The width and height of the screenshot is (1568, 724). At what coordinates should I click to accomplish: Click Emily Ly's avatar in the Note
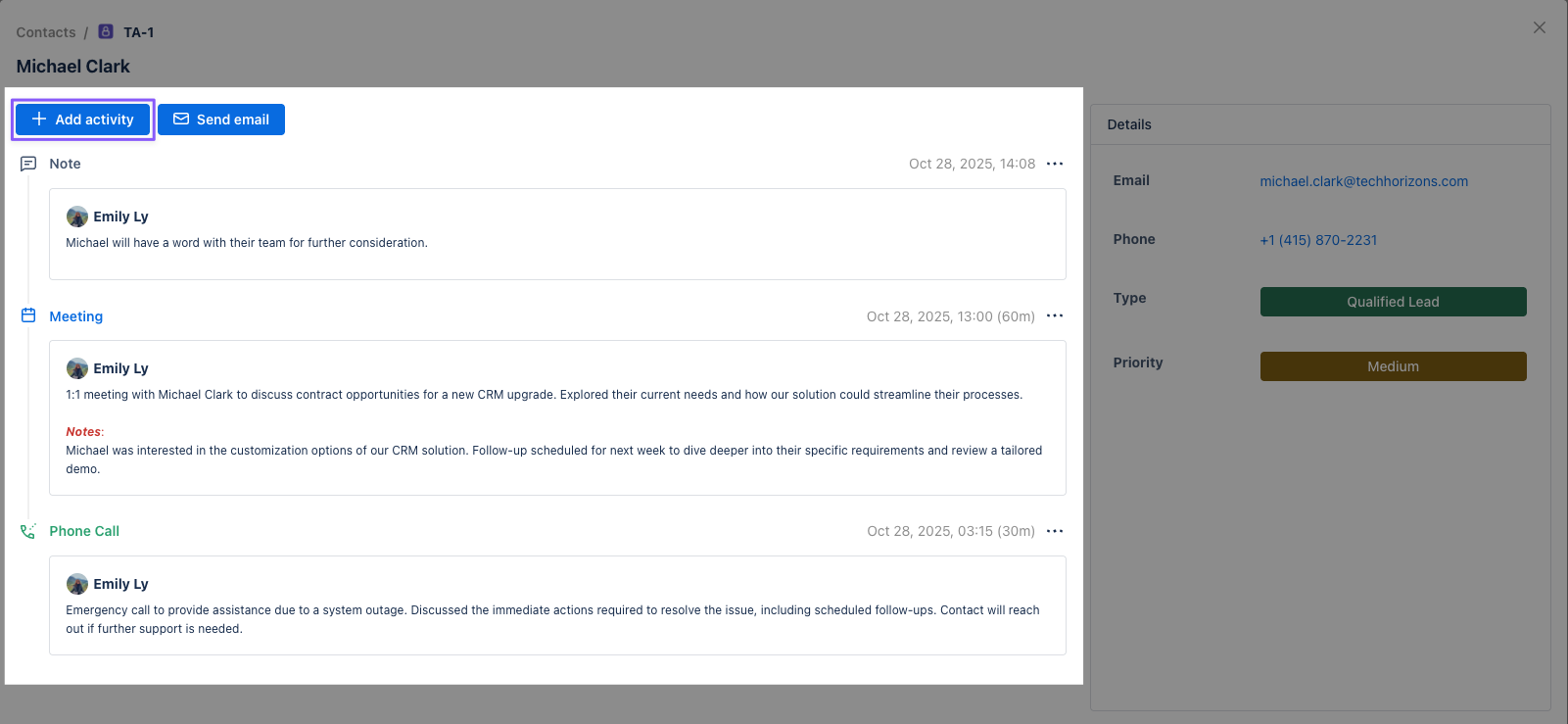pyautogui.click(x=77, y=217)
